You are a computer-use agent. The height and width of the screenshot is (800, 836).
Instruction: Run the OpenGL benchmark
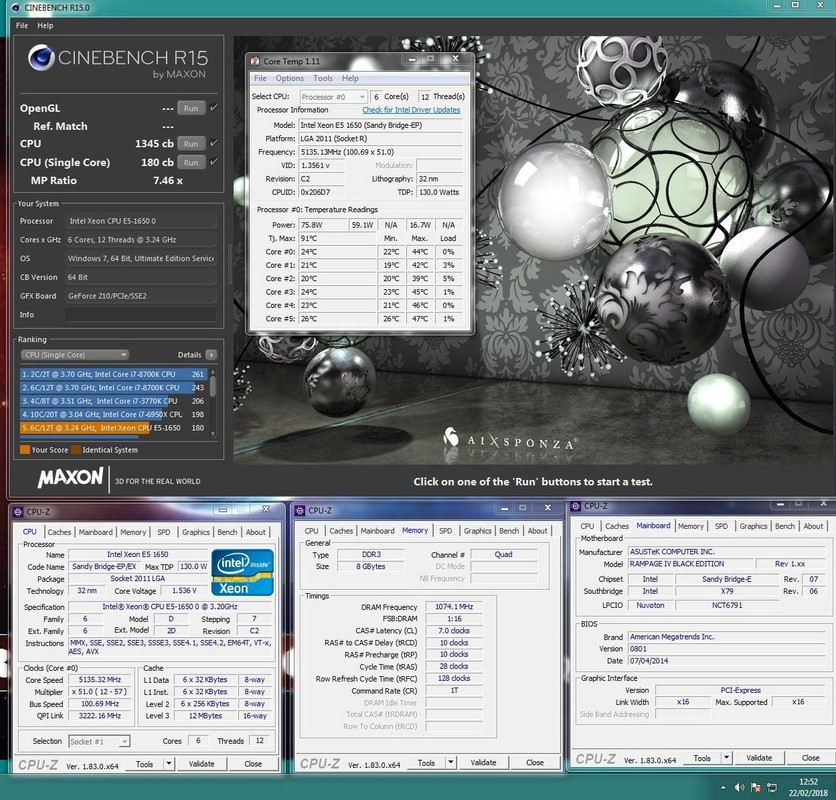[191, 108]
